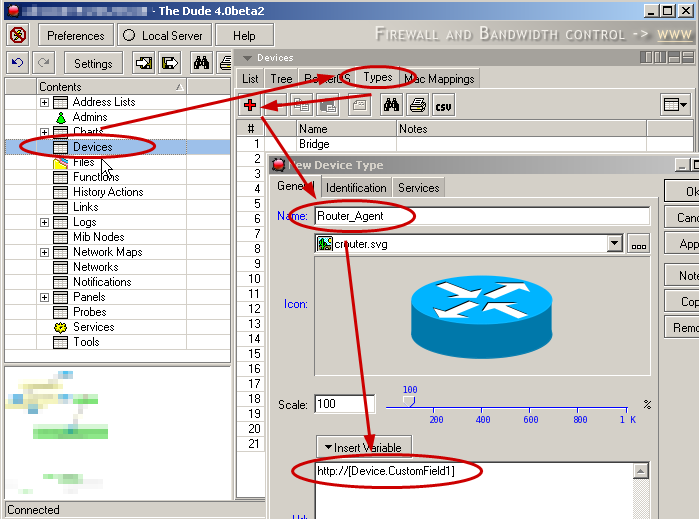Expand the Charts tree node

point(44,132)
